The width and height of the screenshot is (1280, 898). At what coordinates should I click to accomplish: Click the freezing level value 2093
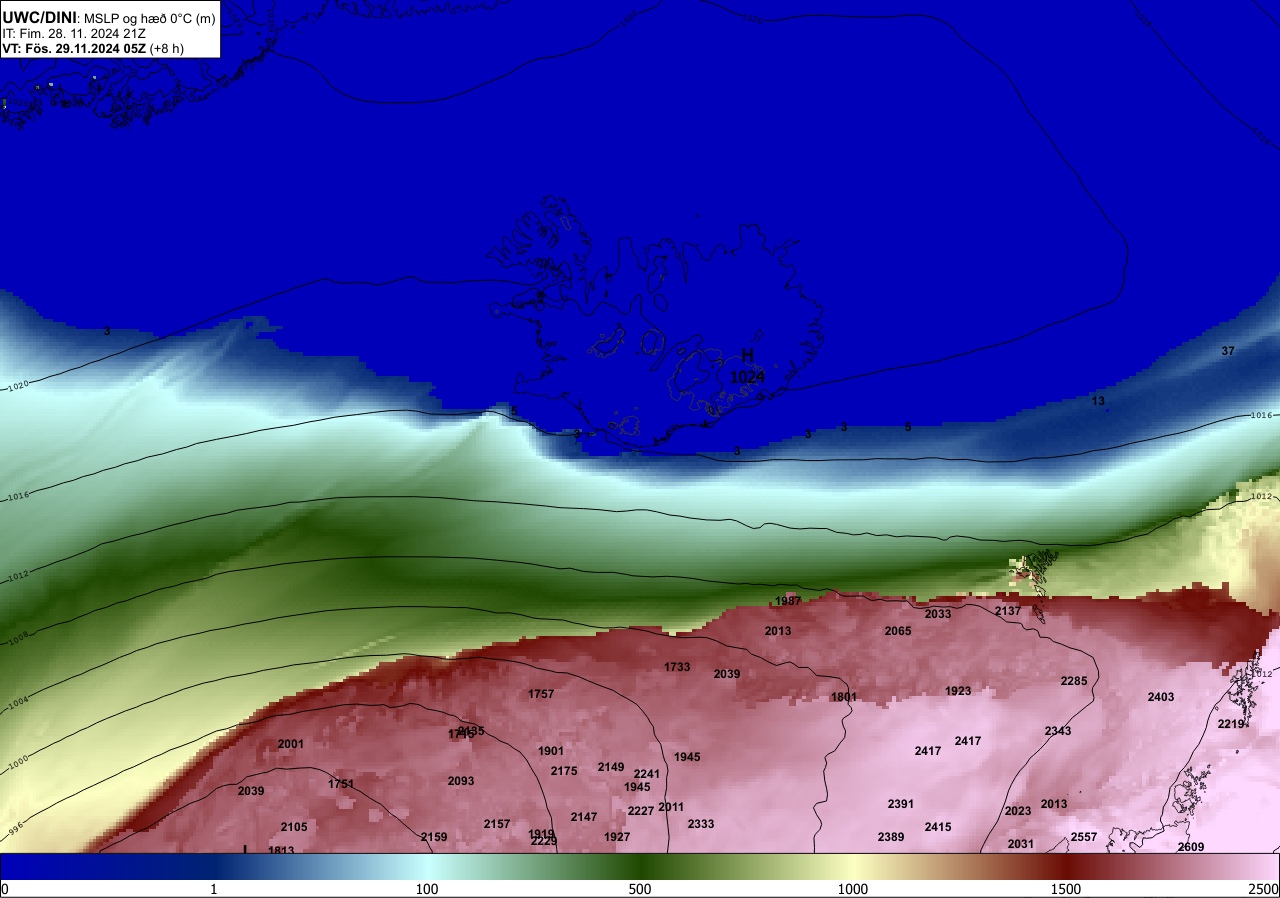pyautogui.click(x=461, y=781)
